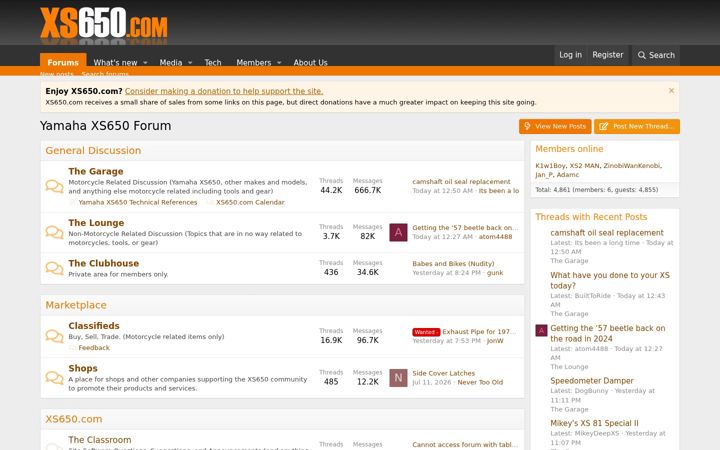The width and height of the screenshot is (720, 450).
Task: Click the lightning icon on View New Posts
Action: pyautogui.click(x=527, y=126)
